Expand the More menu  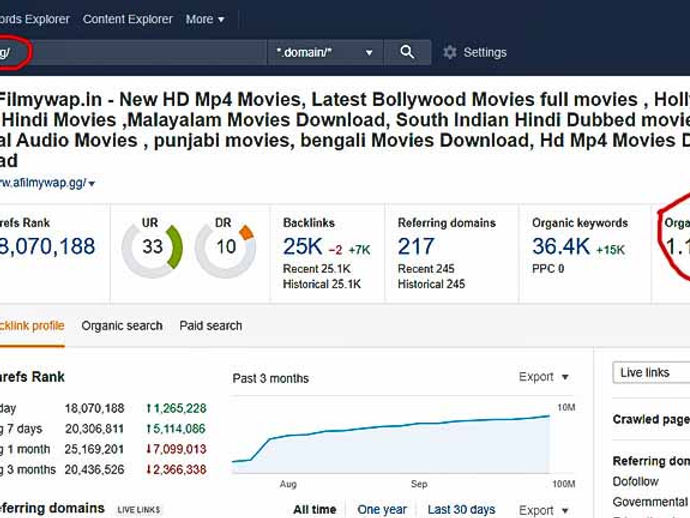click(205, 19)
